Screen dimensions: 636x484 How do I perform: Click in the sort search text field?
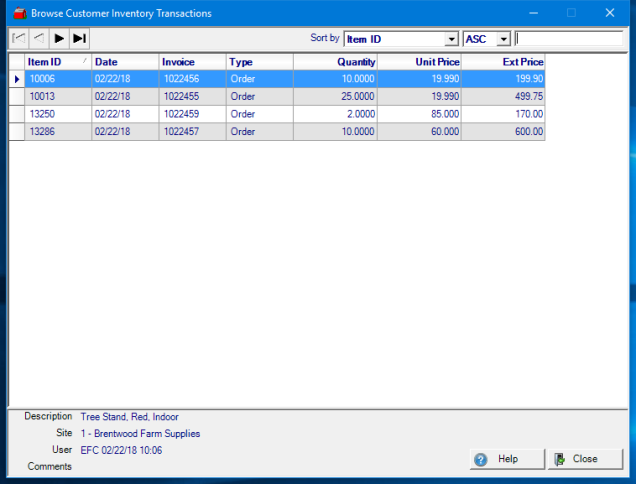pos(568,39)
